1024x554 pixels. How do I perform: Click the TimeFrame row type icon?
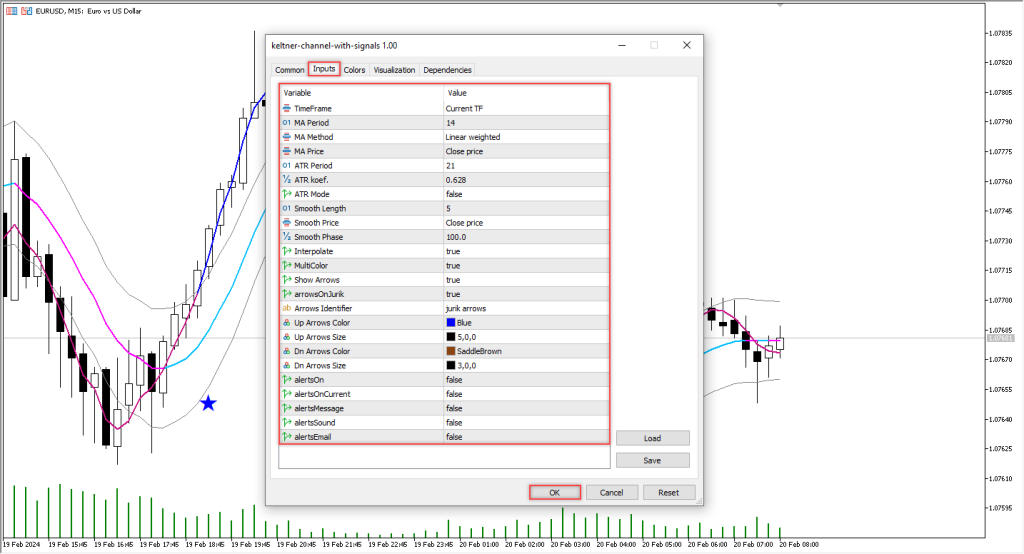pos(287,108)
